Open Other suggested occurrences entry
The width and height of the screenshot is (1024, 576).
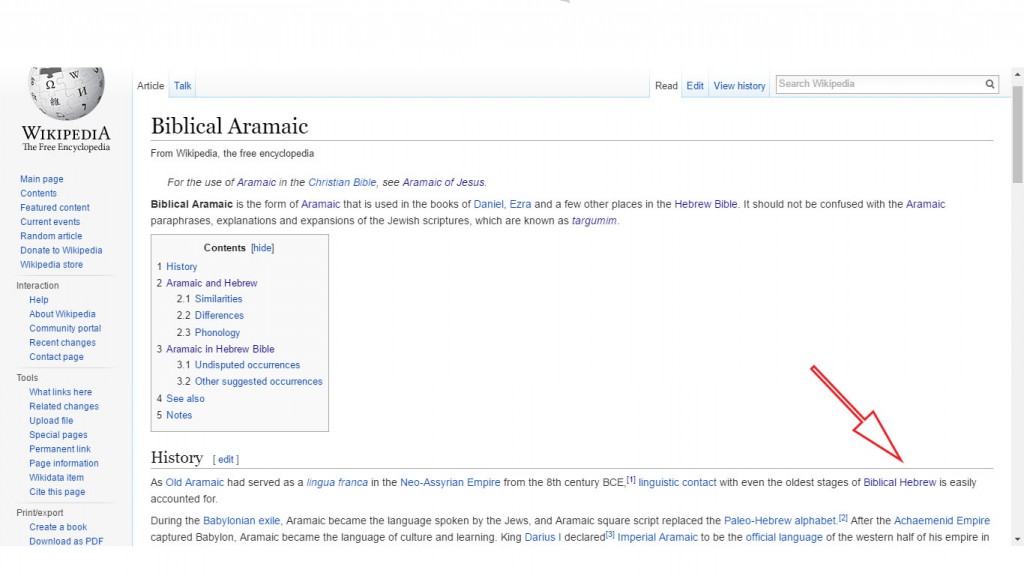pos(259,381)
